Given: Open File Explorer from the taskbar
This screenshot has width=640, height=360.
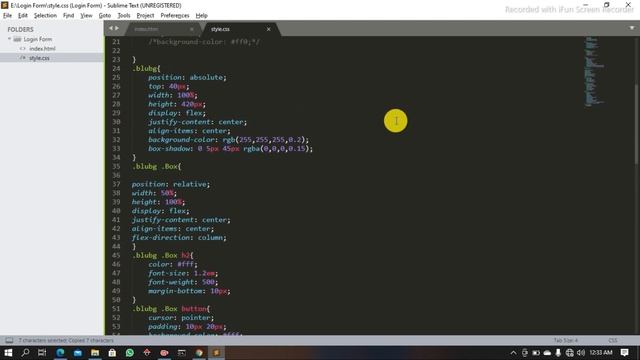Looking at the screenshot, I should [95, 353].
